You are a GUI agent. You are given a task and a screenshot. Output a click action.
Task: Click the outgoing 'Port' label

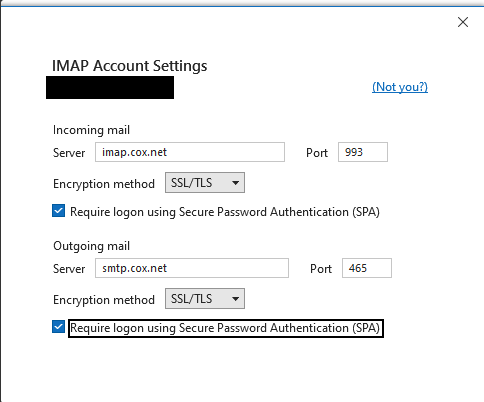pyautogui.click(x=321, y=269)
